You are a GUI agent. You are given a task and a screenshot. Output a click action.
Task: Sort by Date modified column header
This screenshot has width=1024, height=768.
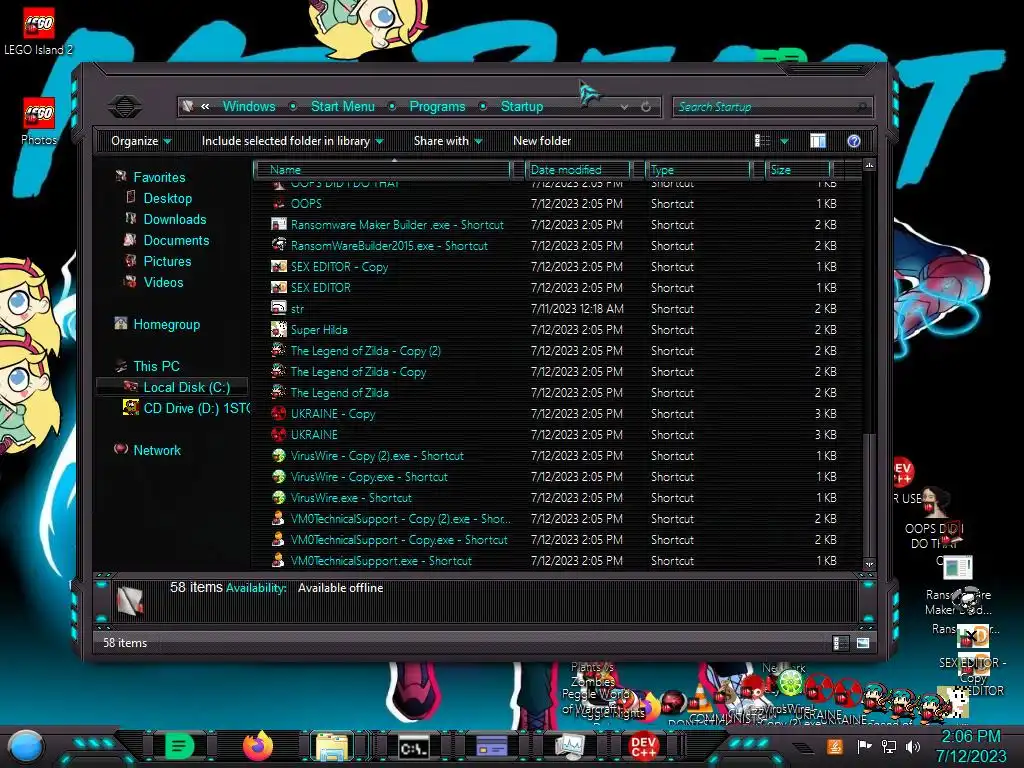[x=579, y=170]
